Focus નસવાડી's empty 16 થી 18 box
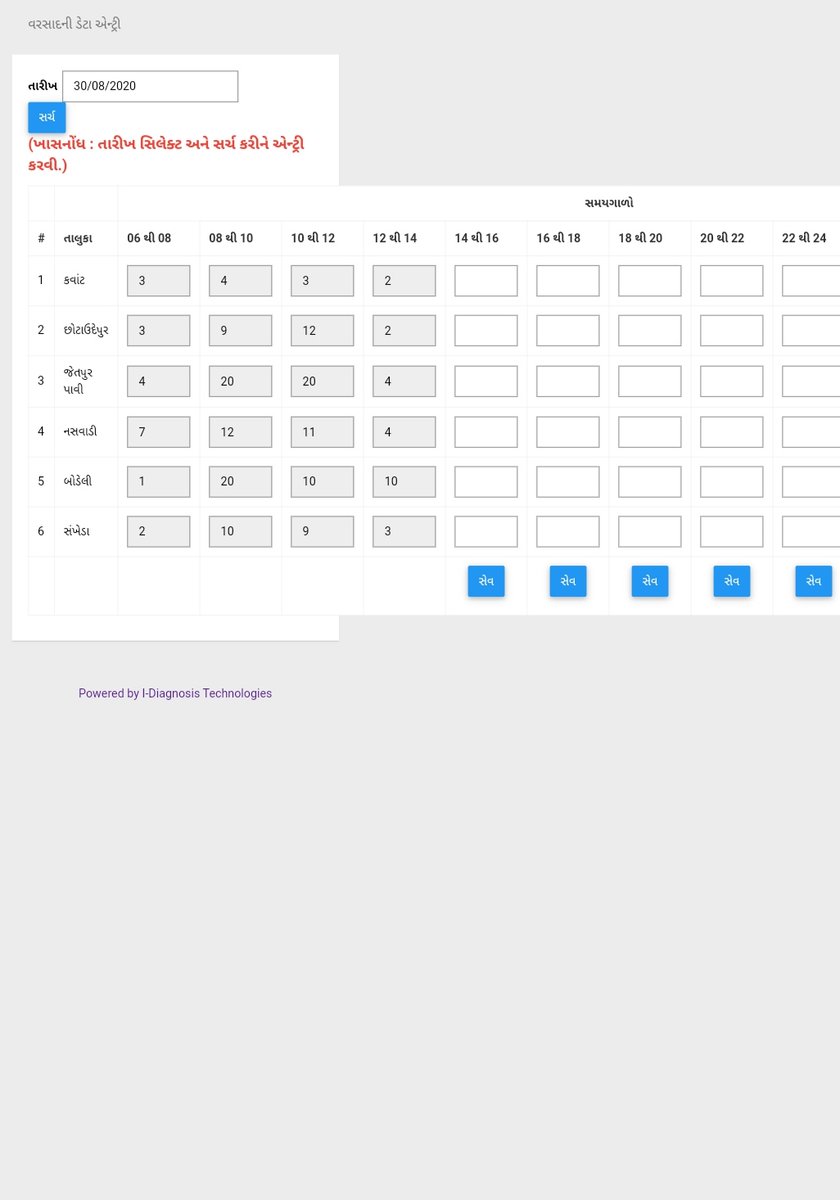Image resolution: width=840 pixels, height=1200 pixels. coord(568,431)
